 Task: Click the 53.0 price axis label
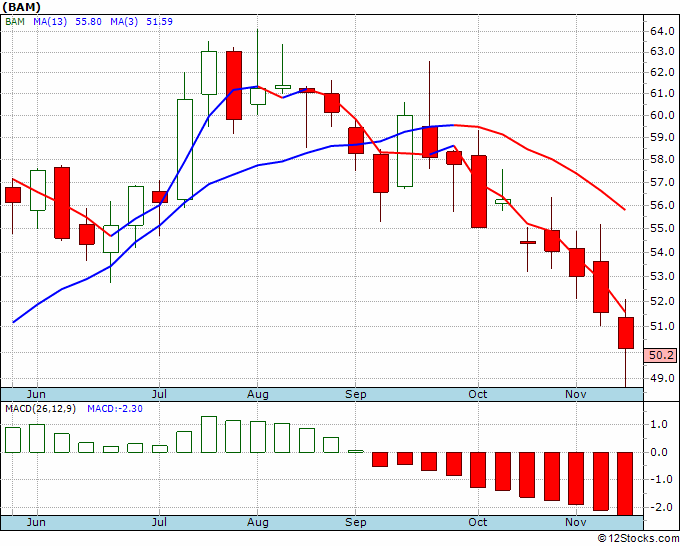click(x=662, y=276)
